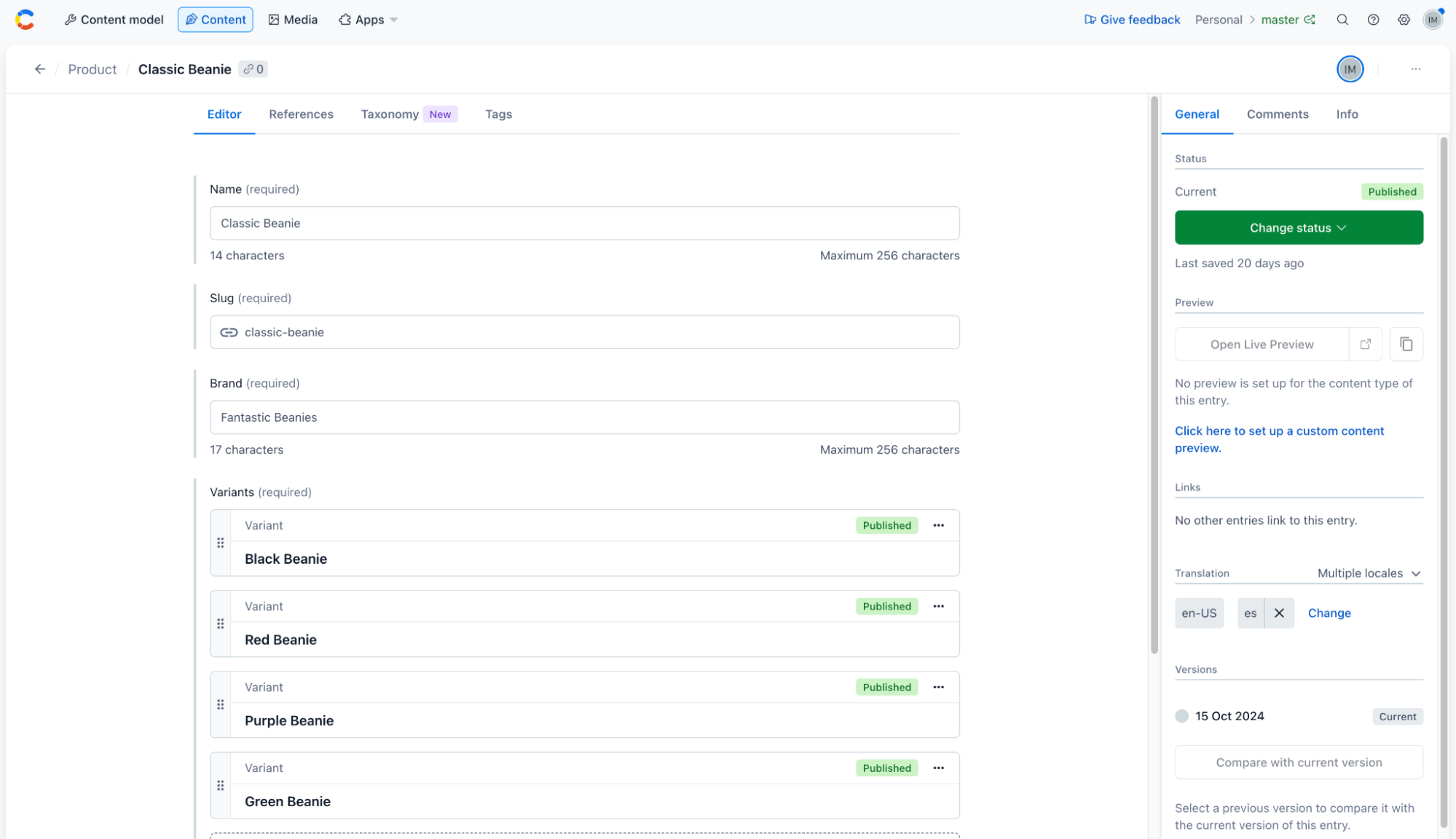Open live preview in new tab icon
Viewport: 1456px width, 839px height.
1366,344
